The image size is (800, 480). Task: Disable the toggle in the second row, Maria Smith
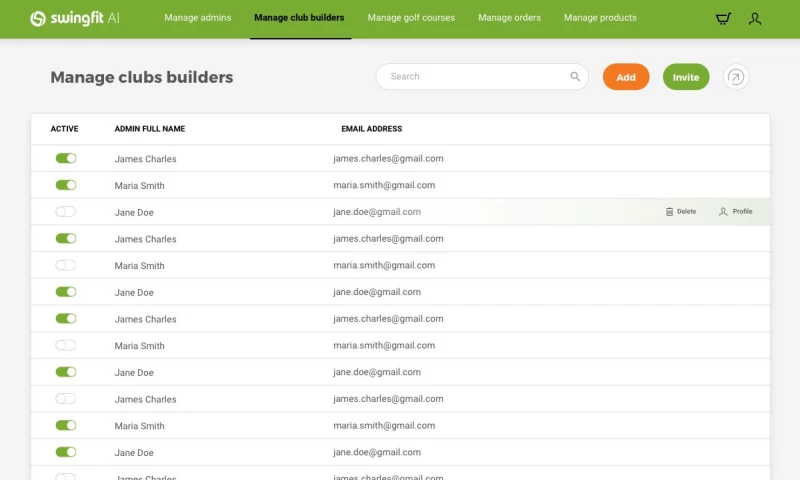point(66,185)
